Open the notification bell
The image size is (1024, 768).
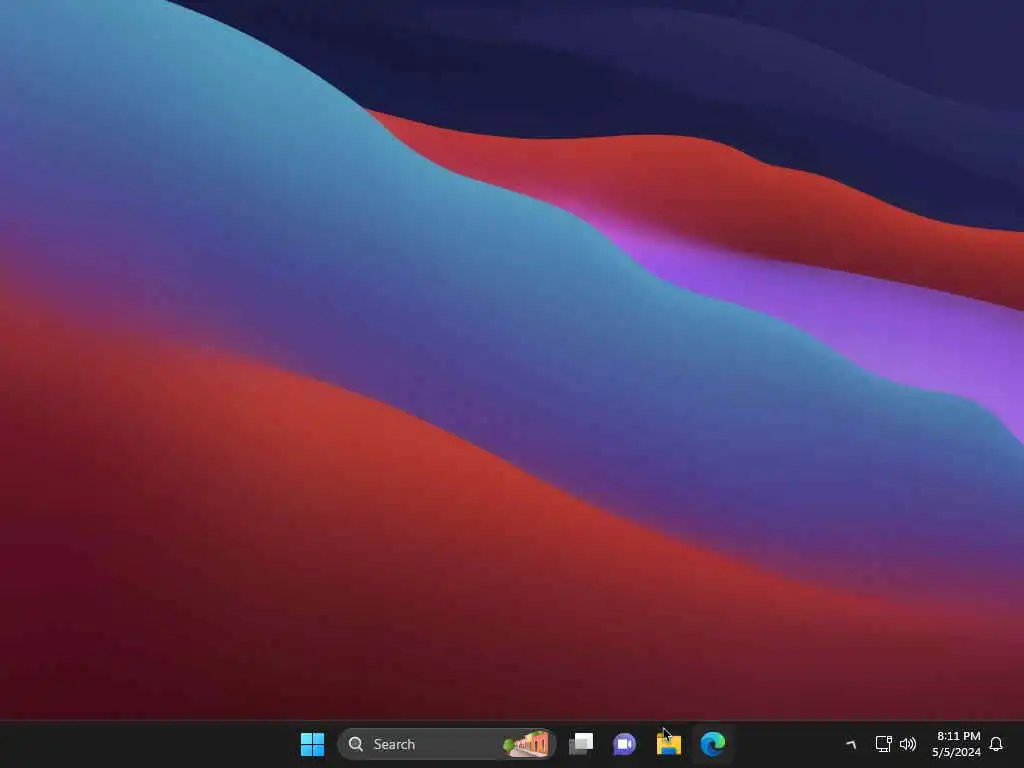(996, 744)
